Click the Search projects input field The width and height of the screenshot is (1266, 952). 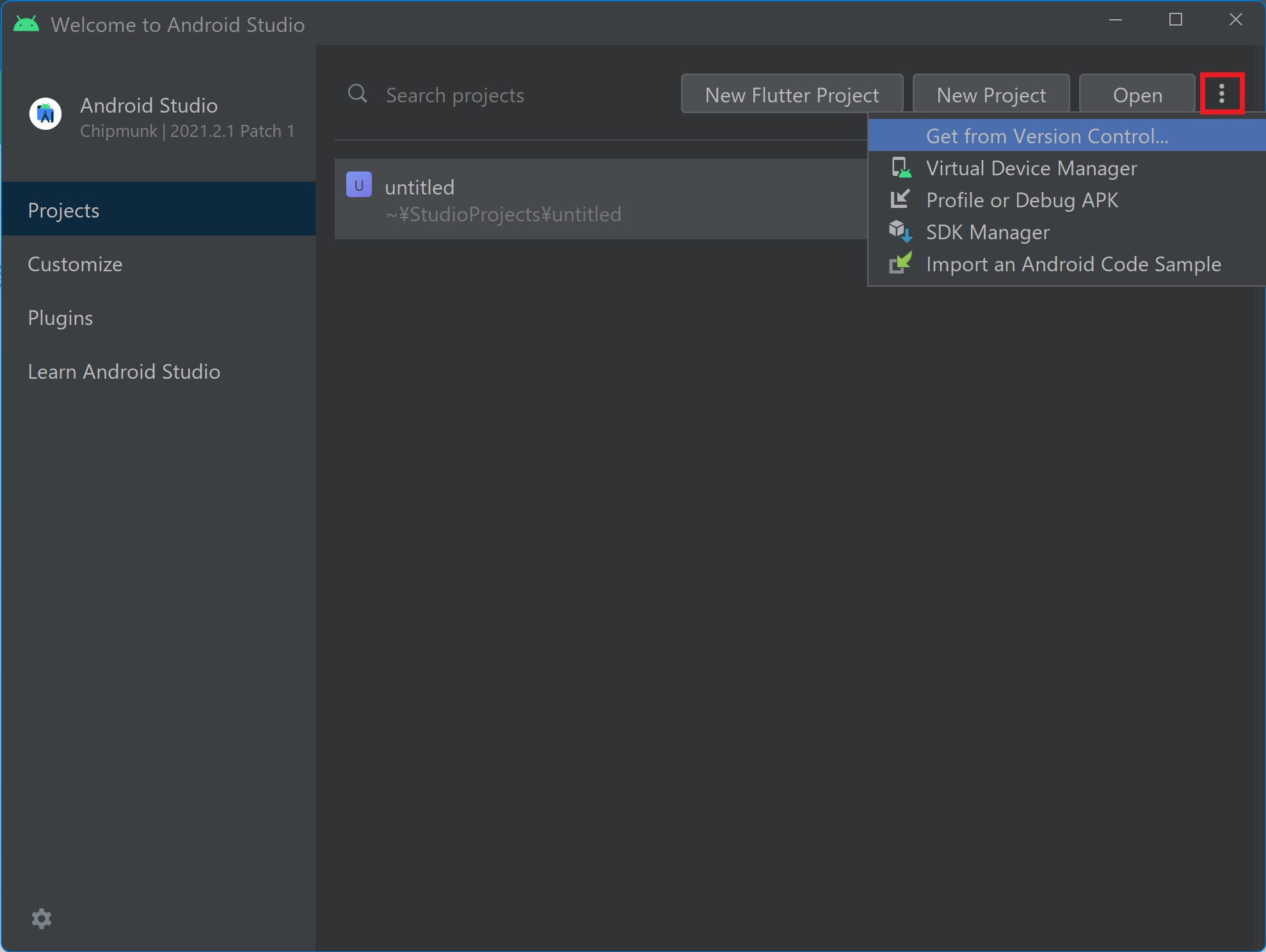[x=454, y=94]
